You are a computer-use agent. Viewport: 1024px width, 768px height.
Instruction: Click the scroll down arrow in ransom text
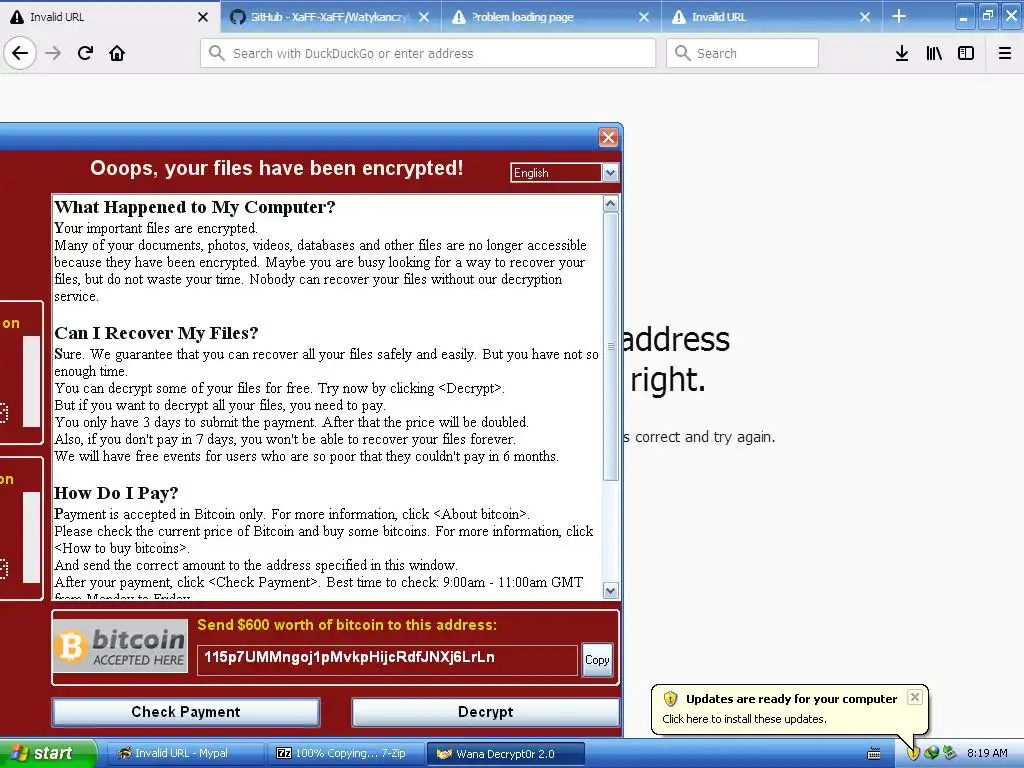click(x=611, y=591)
